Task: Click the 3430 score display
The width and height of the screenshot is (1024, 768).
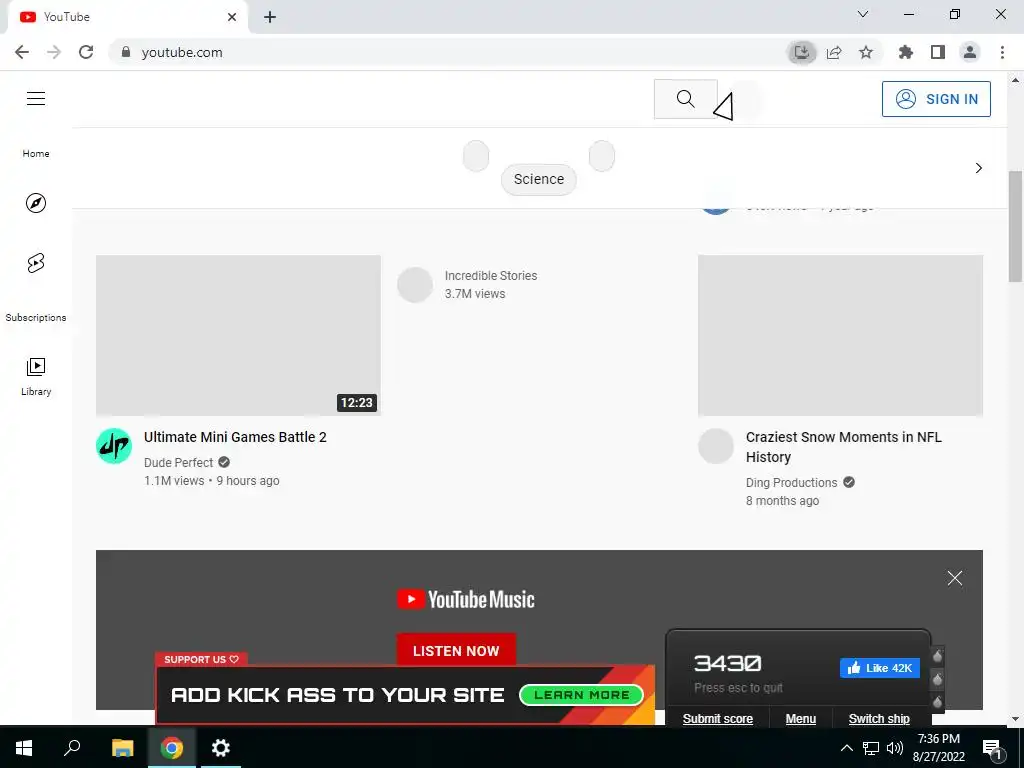Action: click(x=728, y=664)
